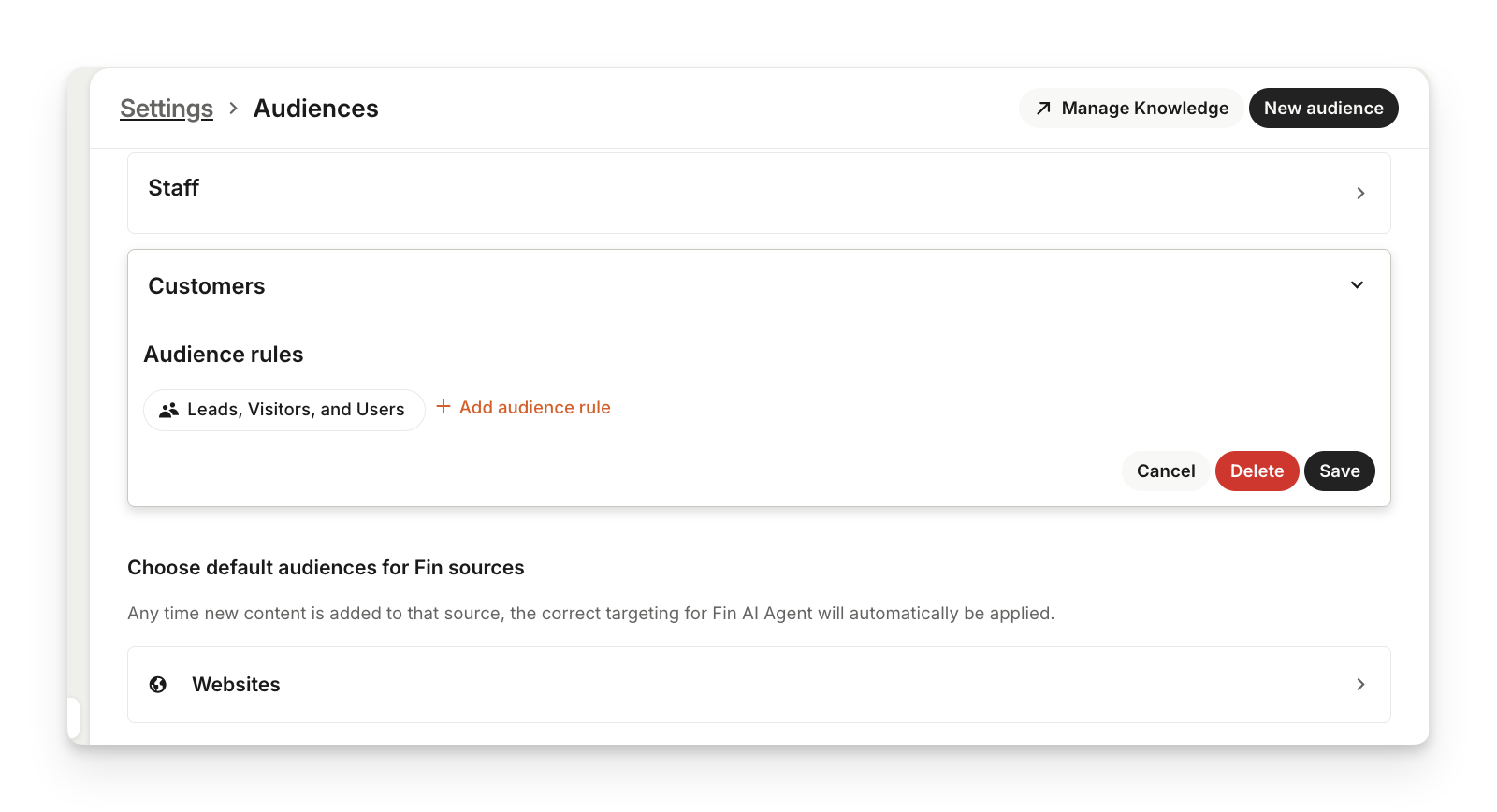Click the globe icon in the Websites row

[x=158, y=685]
